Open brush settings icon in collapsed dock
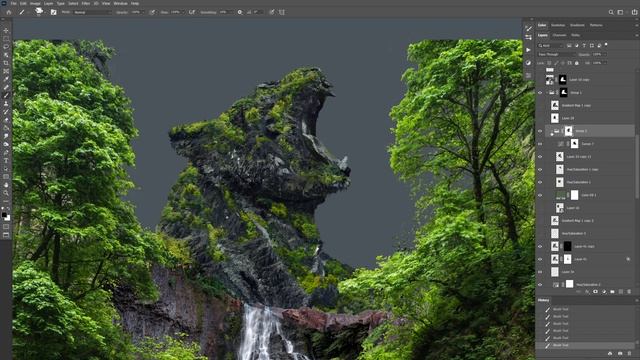 (529, 29)
